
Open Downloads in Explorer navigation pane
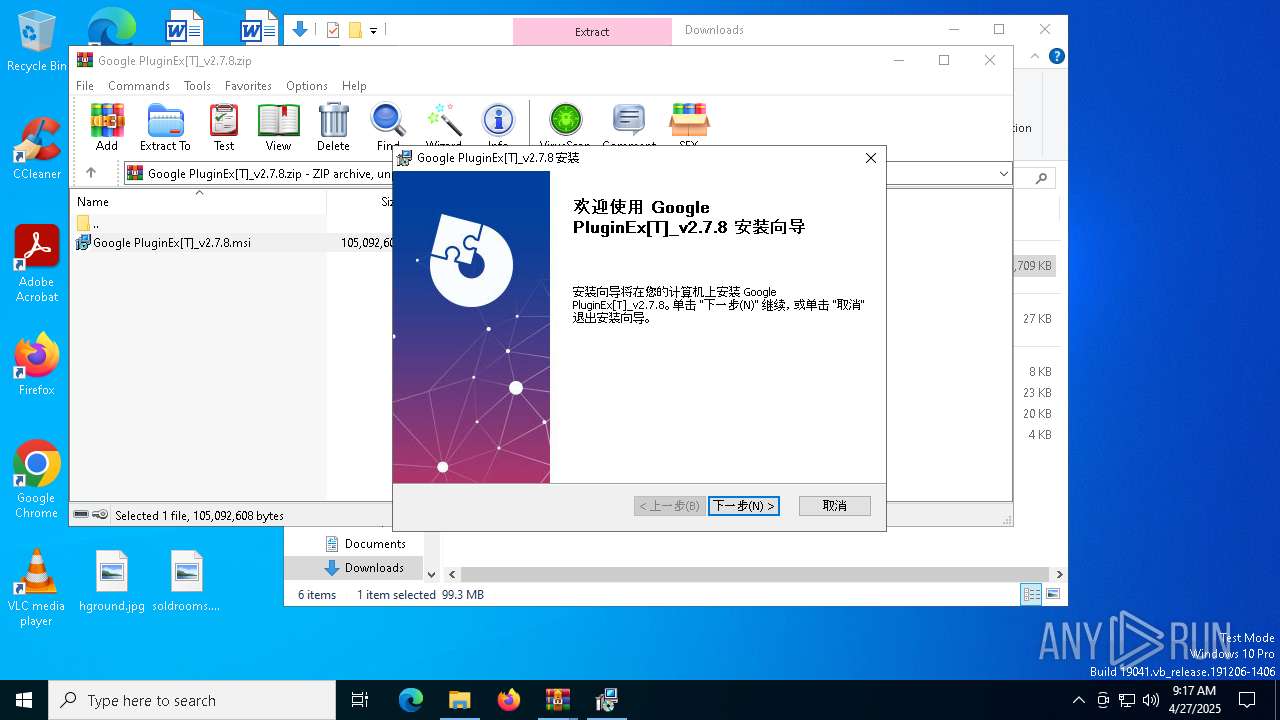(x=374, y=568)
